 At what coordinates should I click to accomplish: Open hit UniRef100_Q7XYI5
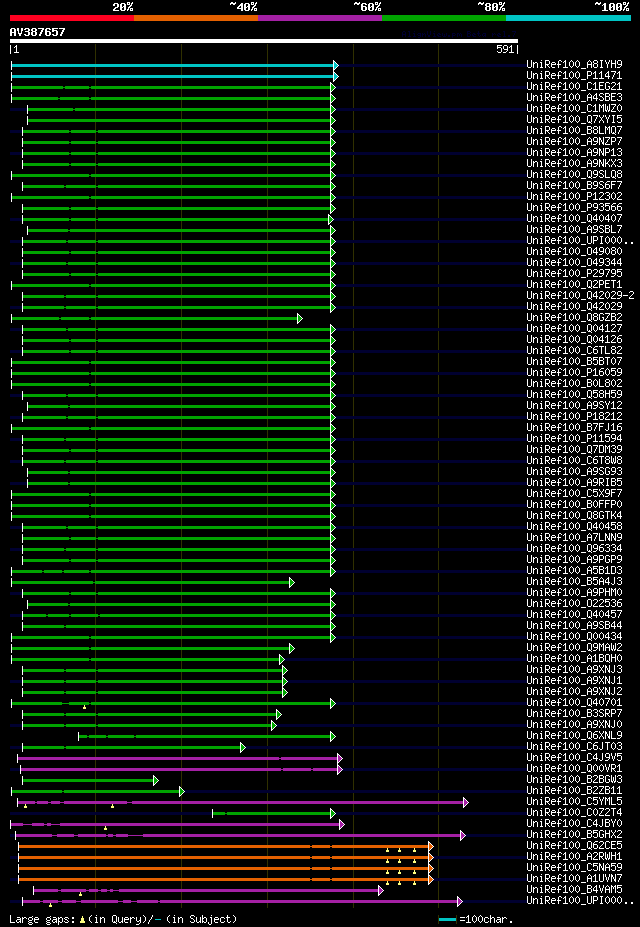(574, 119)
